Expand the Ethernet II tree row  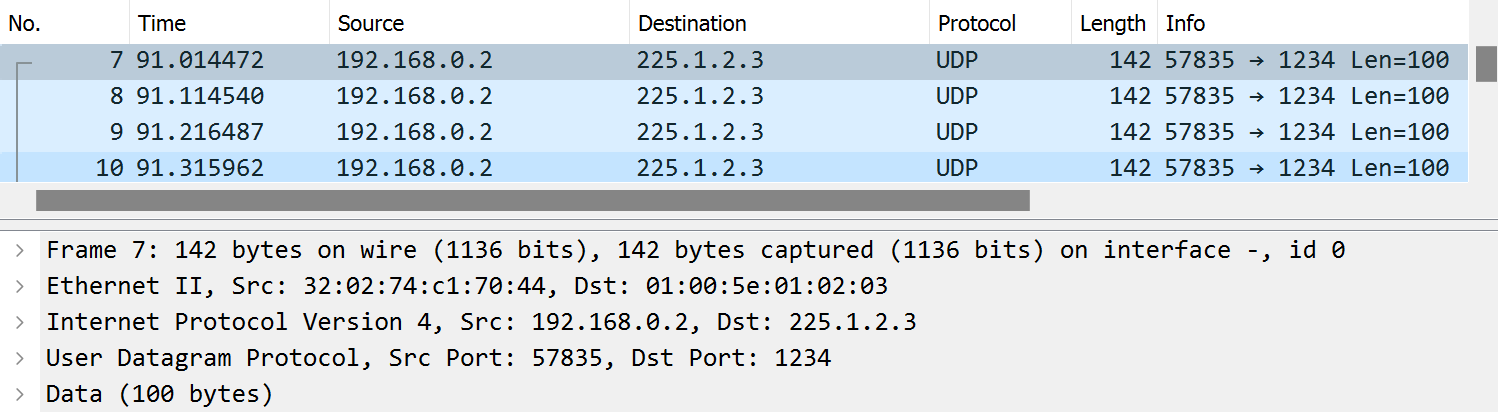click(20, 286)
